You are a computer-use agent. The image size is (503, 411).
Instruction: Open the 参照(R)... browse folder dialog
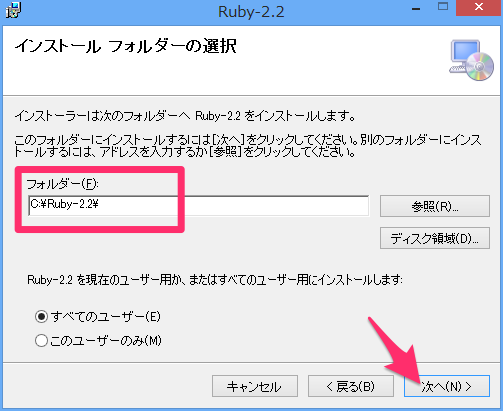point(435,206)
